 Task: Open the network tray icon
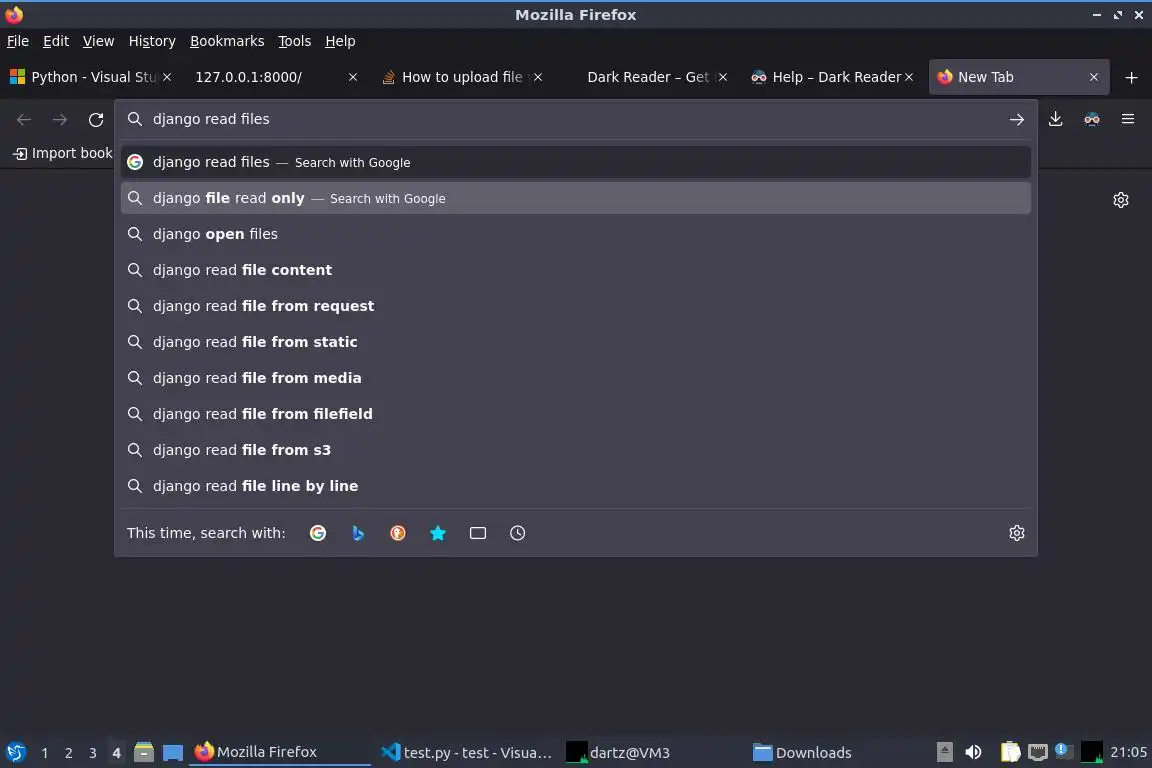coord(1037,752)
